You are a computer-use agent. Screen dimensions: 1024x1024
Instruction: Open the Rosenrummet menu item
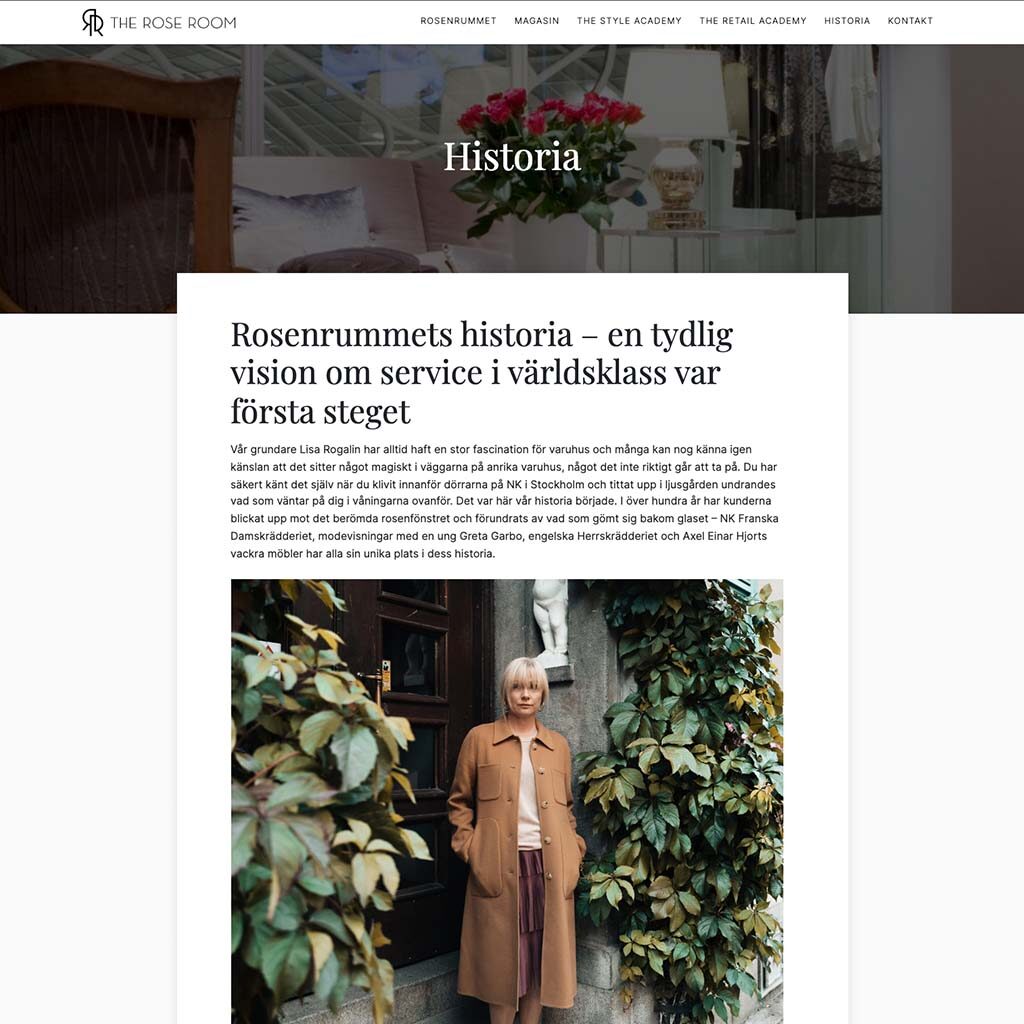pos(458,21)
